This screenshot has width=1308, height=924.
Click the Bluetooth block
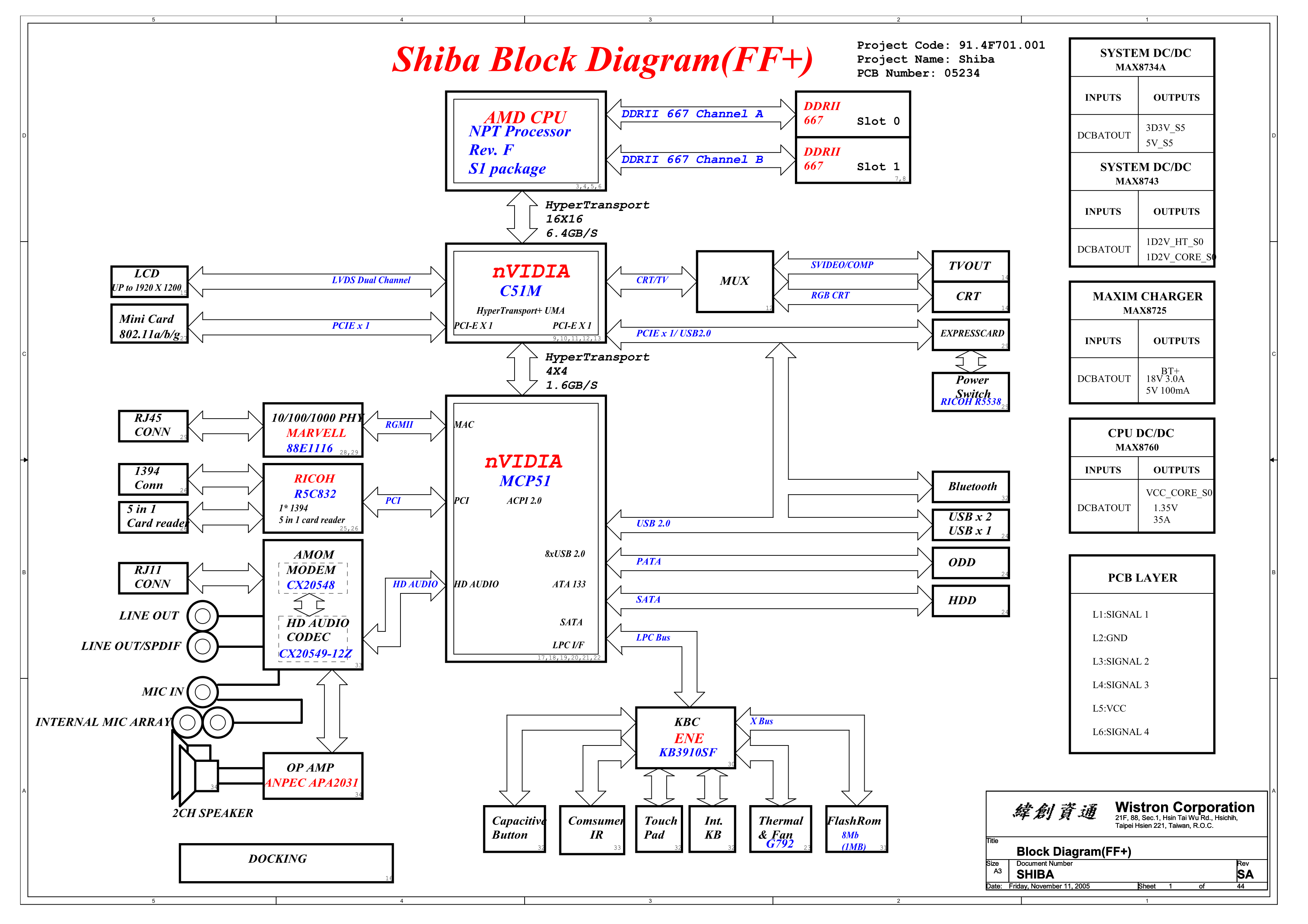pyautogui.click(x=970, y=486)
